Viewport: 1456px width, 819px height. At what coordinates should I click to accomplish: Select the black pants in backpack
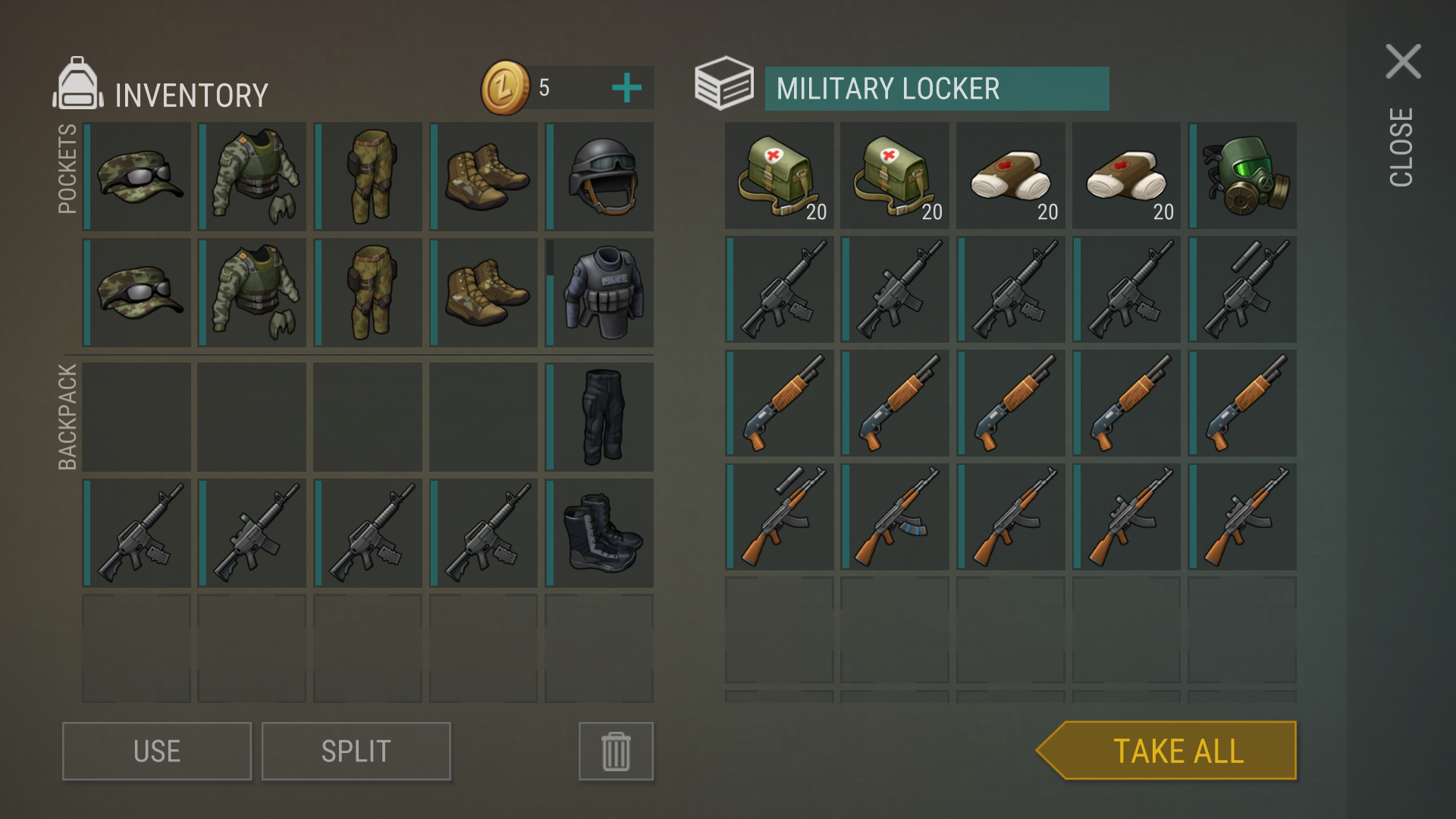pyautogui.click(x=600, y=416)
